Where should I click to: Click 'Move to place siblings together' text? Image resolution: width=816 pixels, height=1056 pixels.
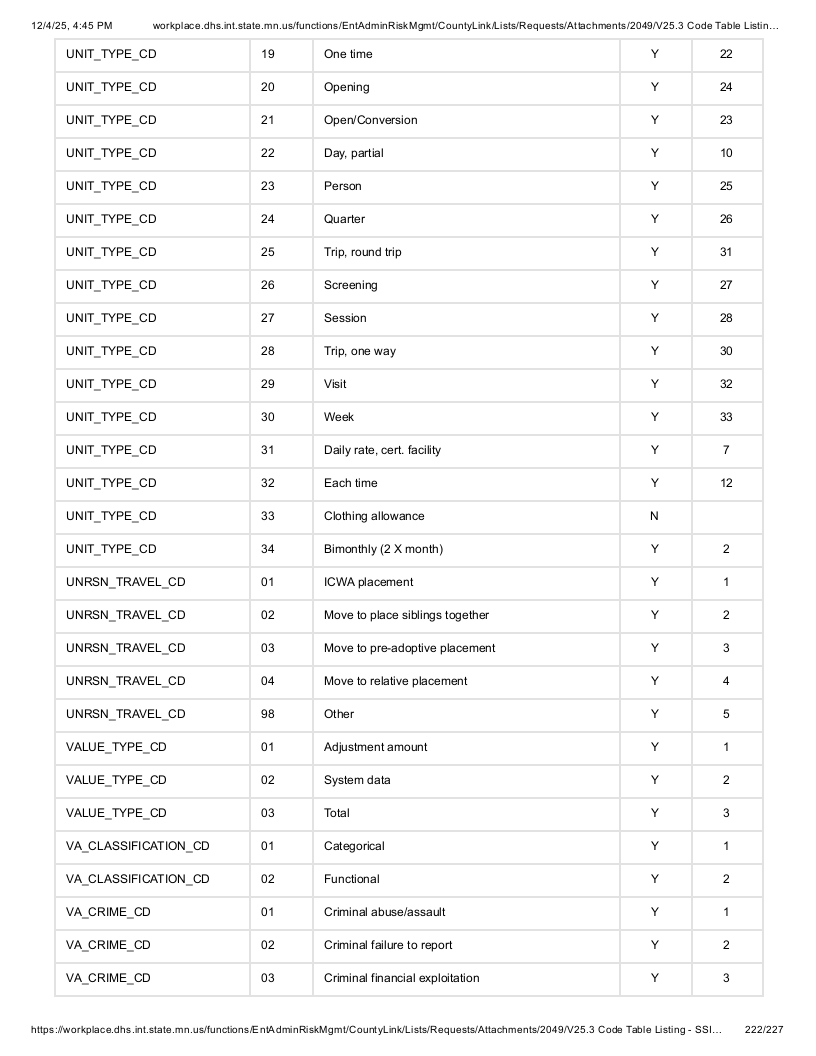[x=406, y=615]
